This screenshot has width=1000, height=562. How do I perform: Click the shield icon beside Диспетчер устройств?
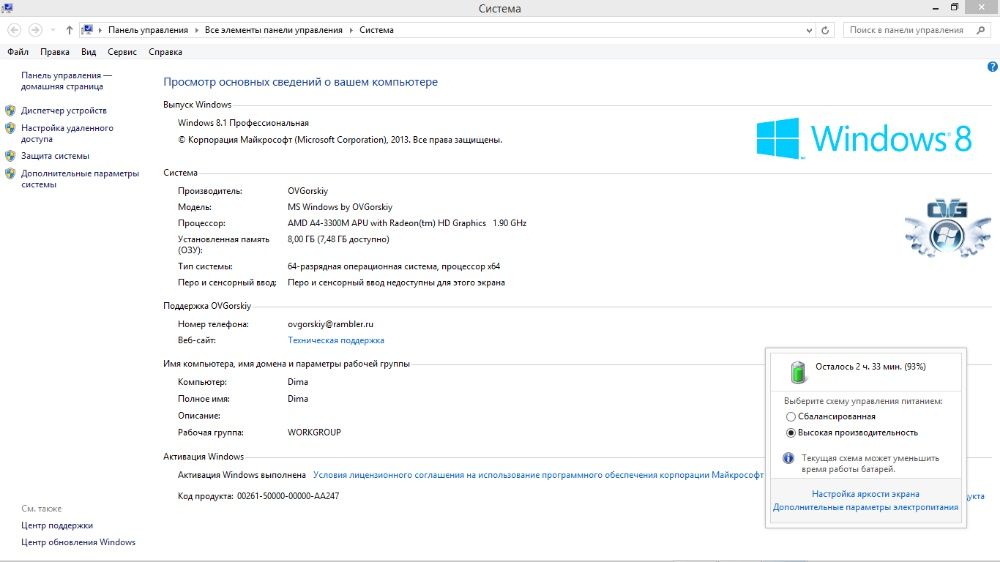point(10,110)
